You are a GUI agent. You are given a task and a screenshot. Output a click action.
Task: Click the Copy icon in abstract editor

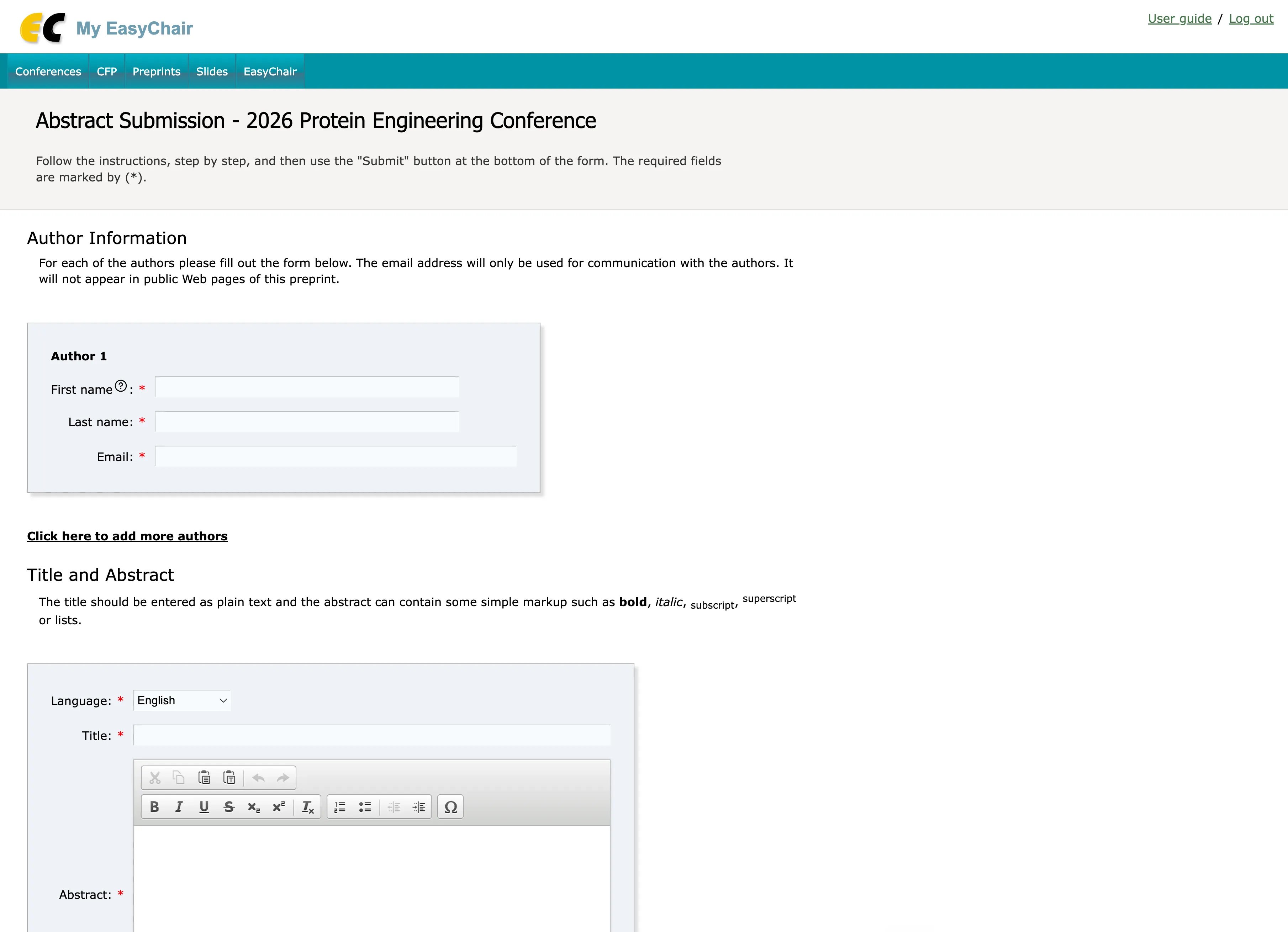click(x=179, y=778)
